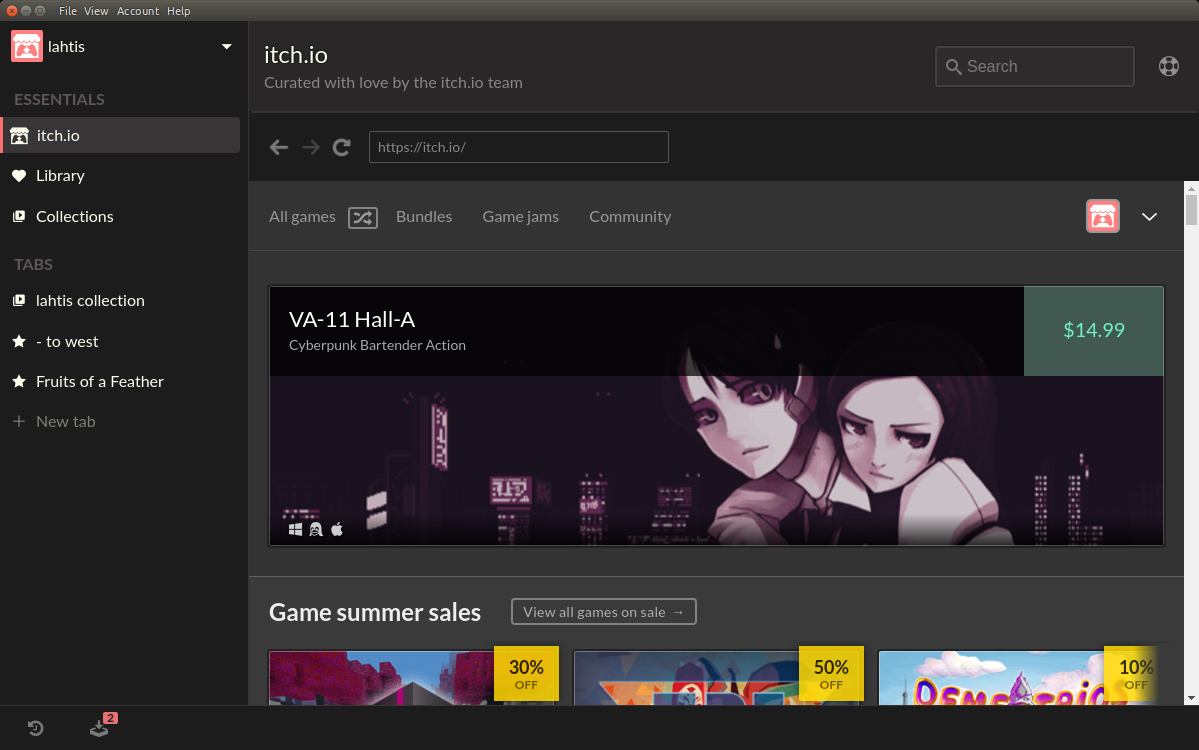The width and height of the screenshot is (1199, 750).
Task: Open the View menu
Action: tap(96, 11)
